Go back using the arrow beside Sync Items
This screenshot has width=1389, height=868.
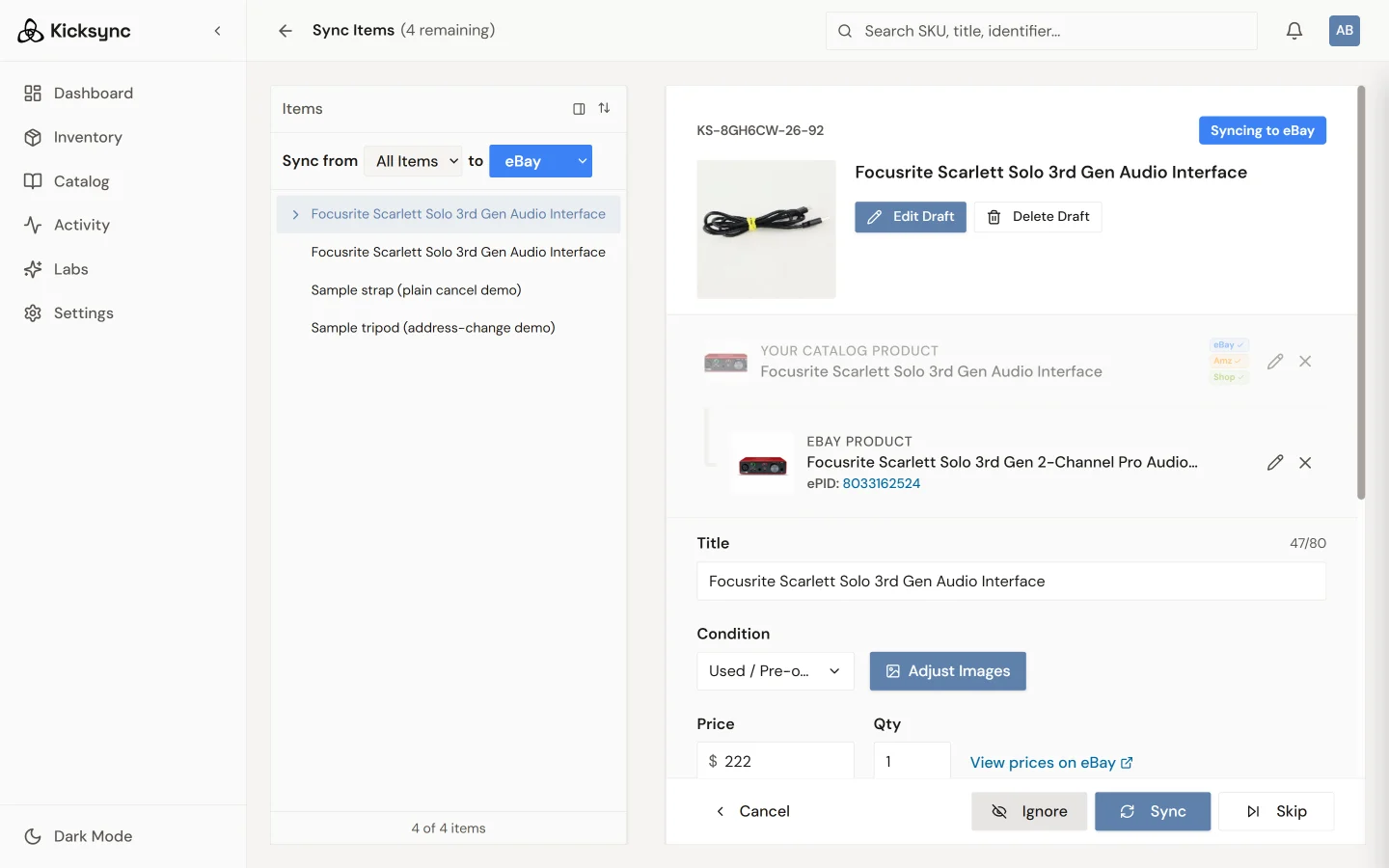click(286, 31)
